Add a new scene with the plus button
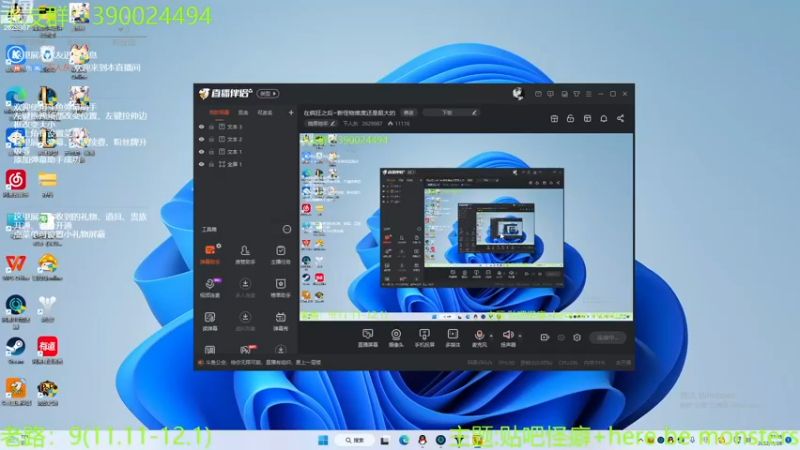The height and width of the screenshot is (450, 800). (x=291, y=112)
